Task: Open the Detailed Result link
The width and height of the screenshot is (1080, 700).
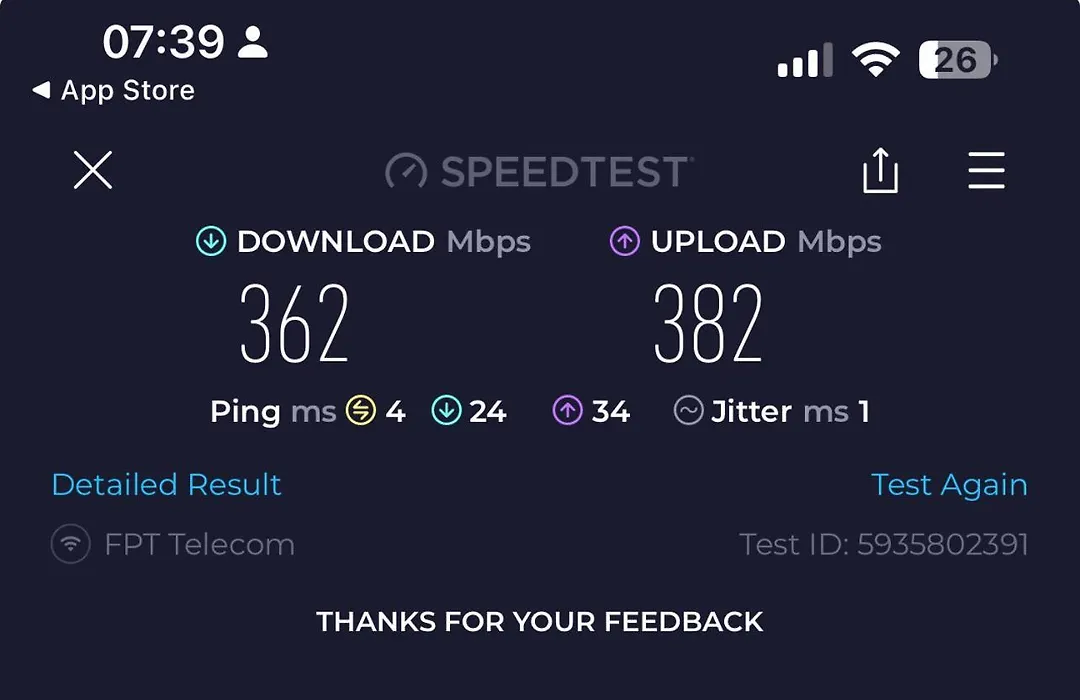Action: click(167, 484)
